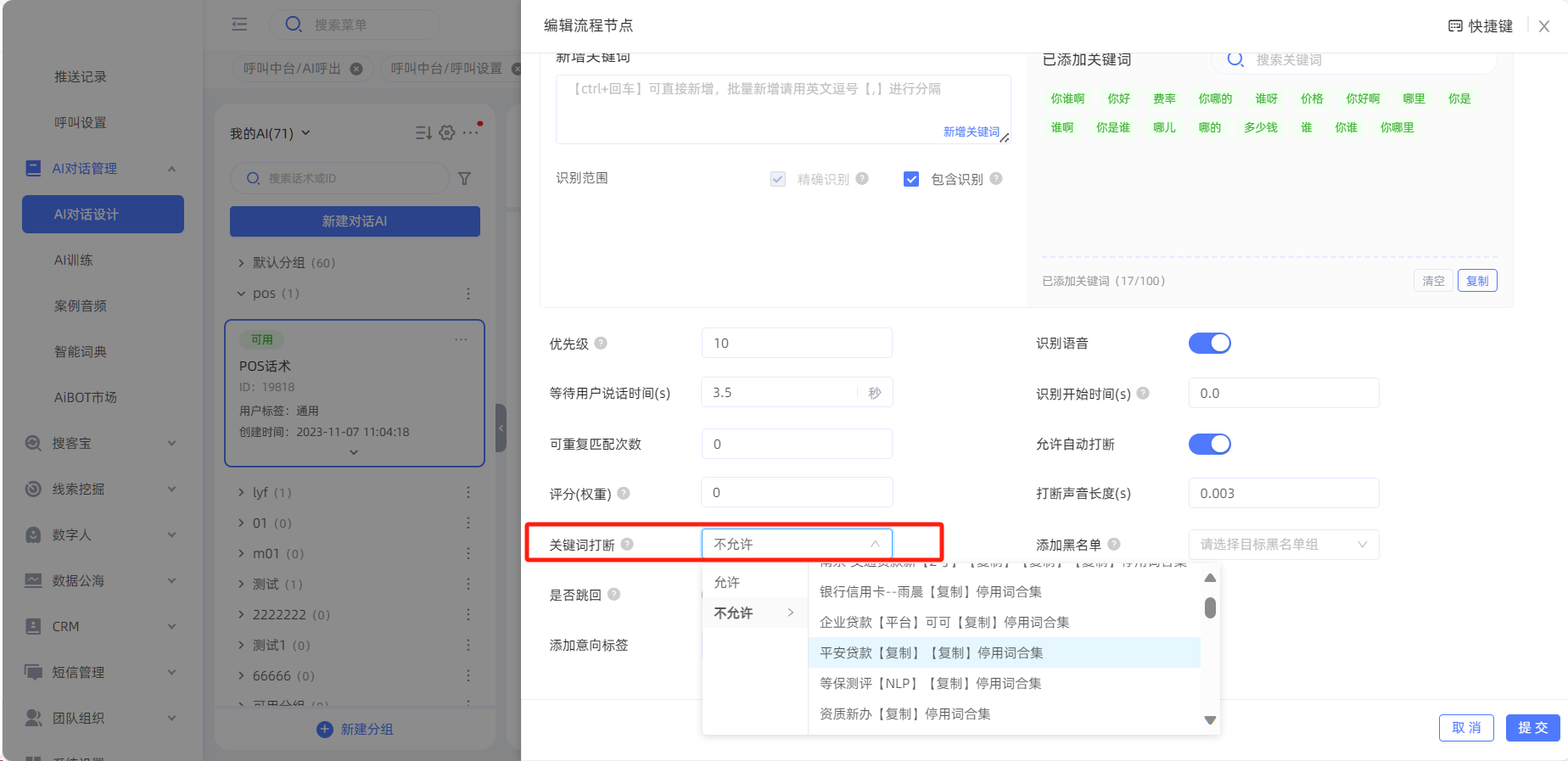Viewport: 1568px width, 761px height.
Task: Open the lyf group options menu
Action: [x=468, y=492]
